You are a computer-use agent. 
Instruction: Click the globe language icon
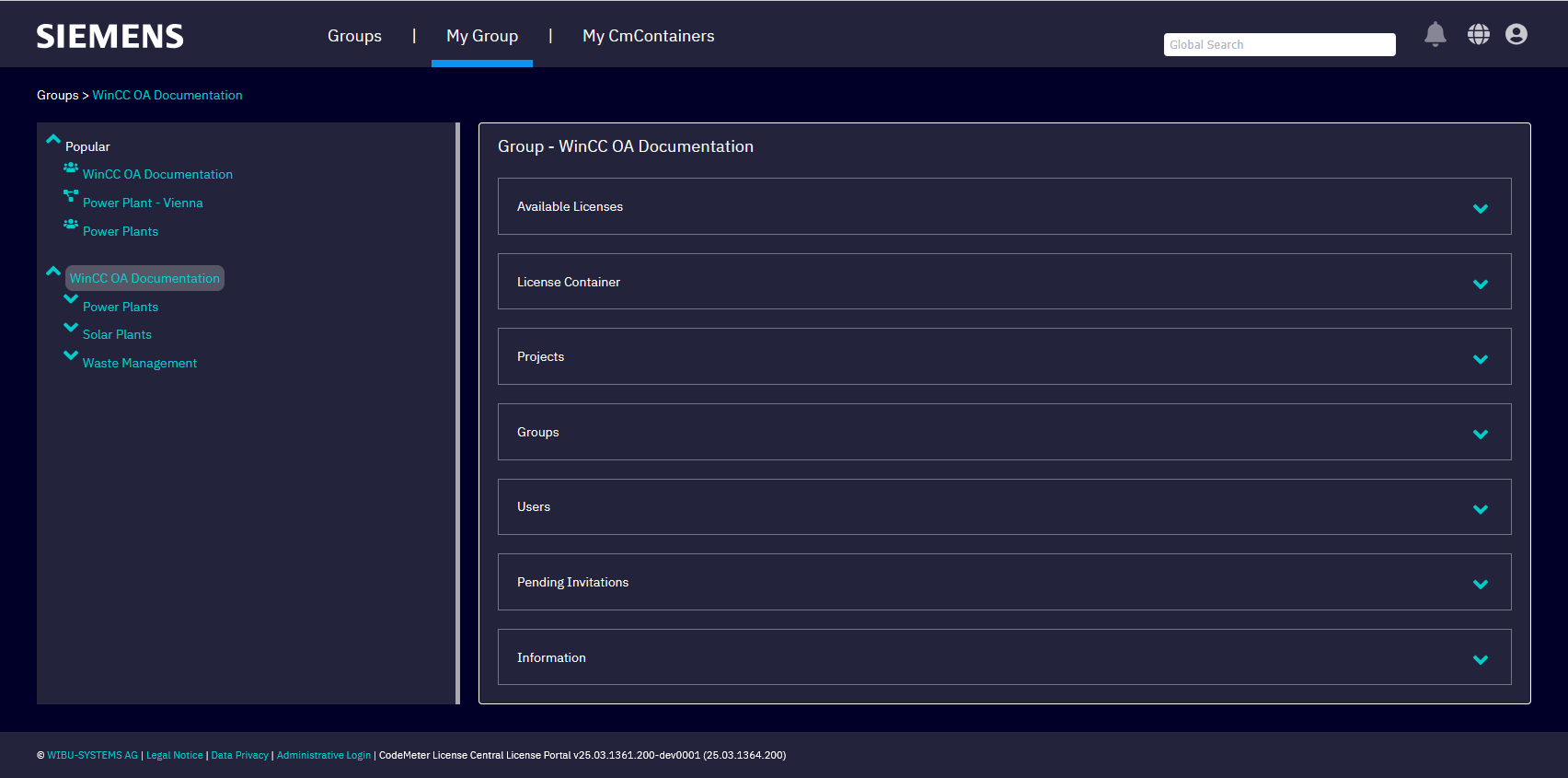point(1478,34)
